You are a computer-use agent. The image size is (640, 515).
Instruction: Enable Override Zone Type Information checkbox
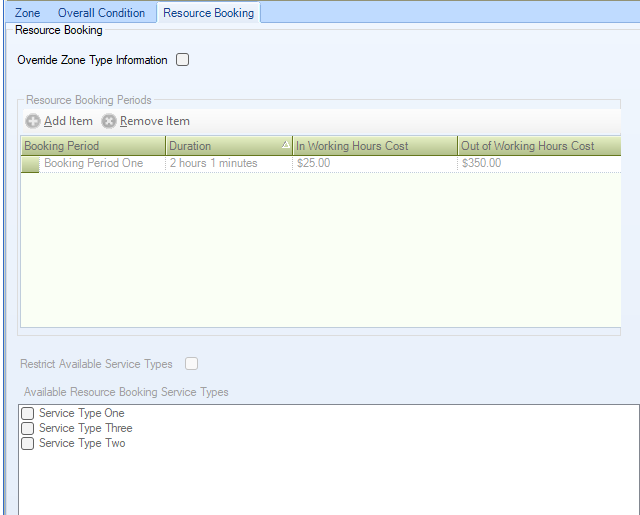pos(183,60)
